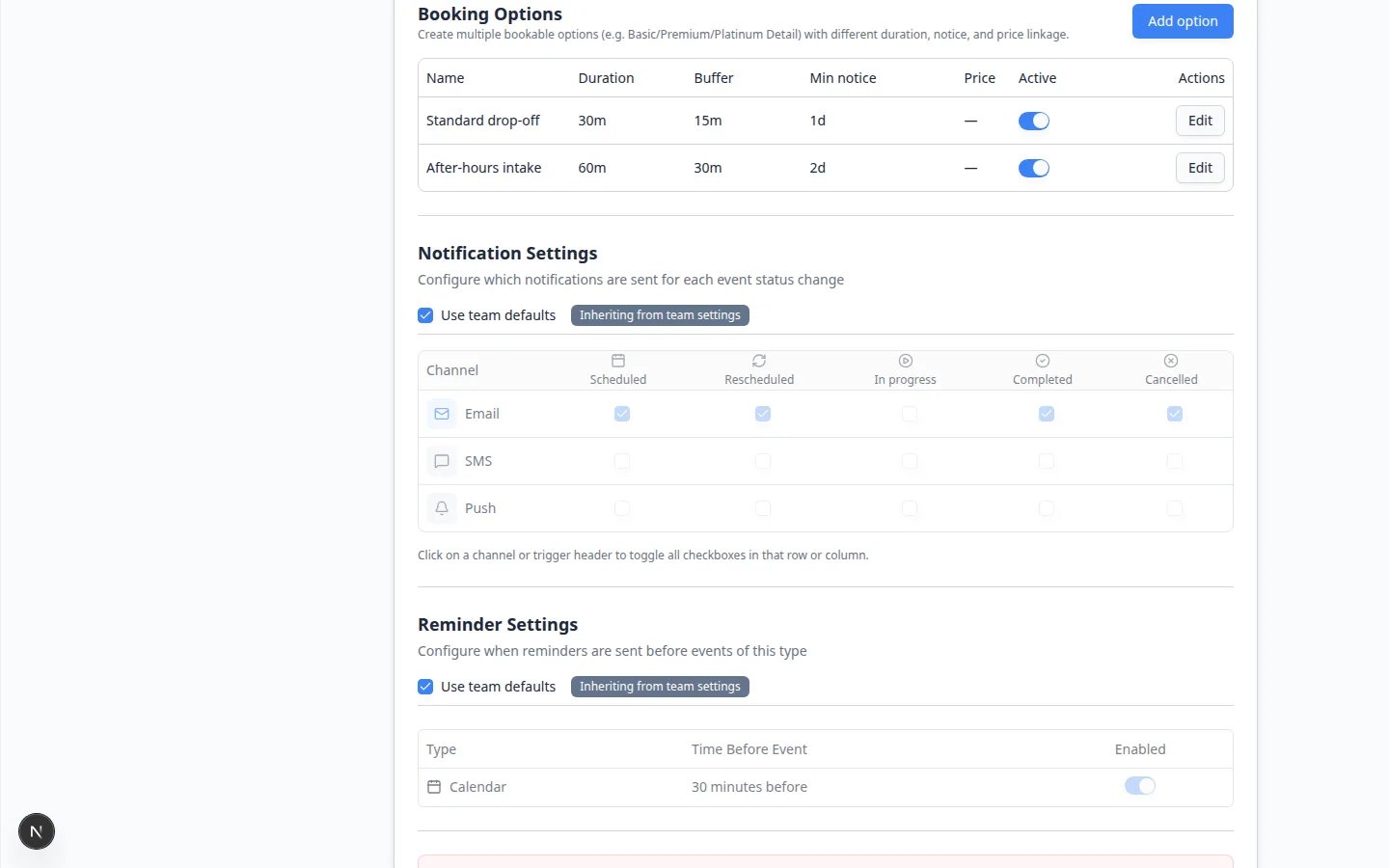Click the Calendar reminder type icon

pyautogui.click(x=434, y=787)
